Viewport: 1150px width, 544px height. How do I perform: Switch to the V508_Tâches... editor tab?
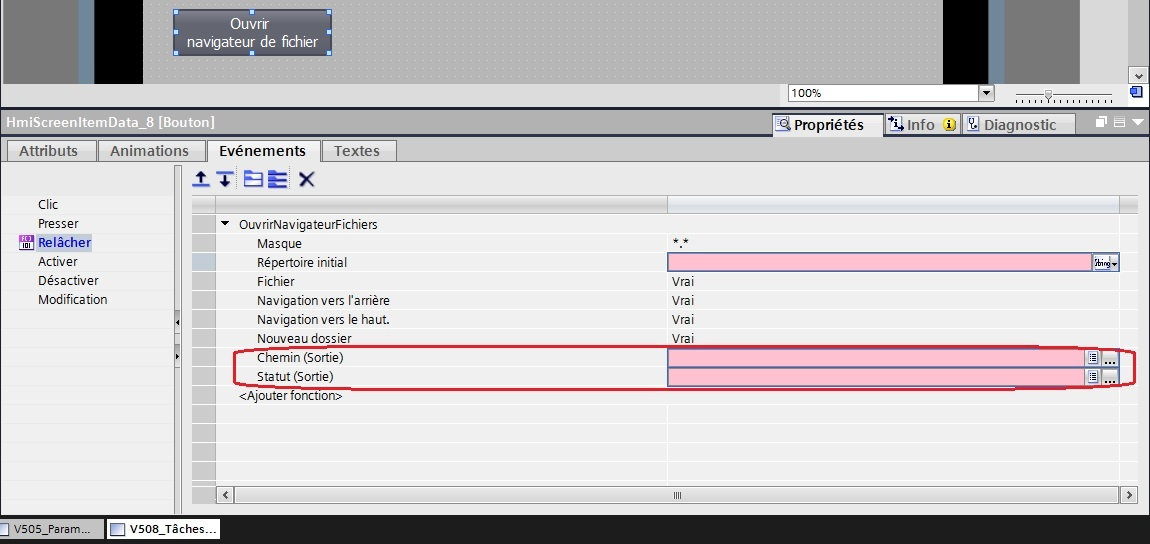coord(164,529)
